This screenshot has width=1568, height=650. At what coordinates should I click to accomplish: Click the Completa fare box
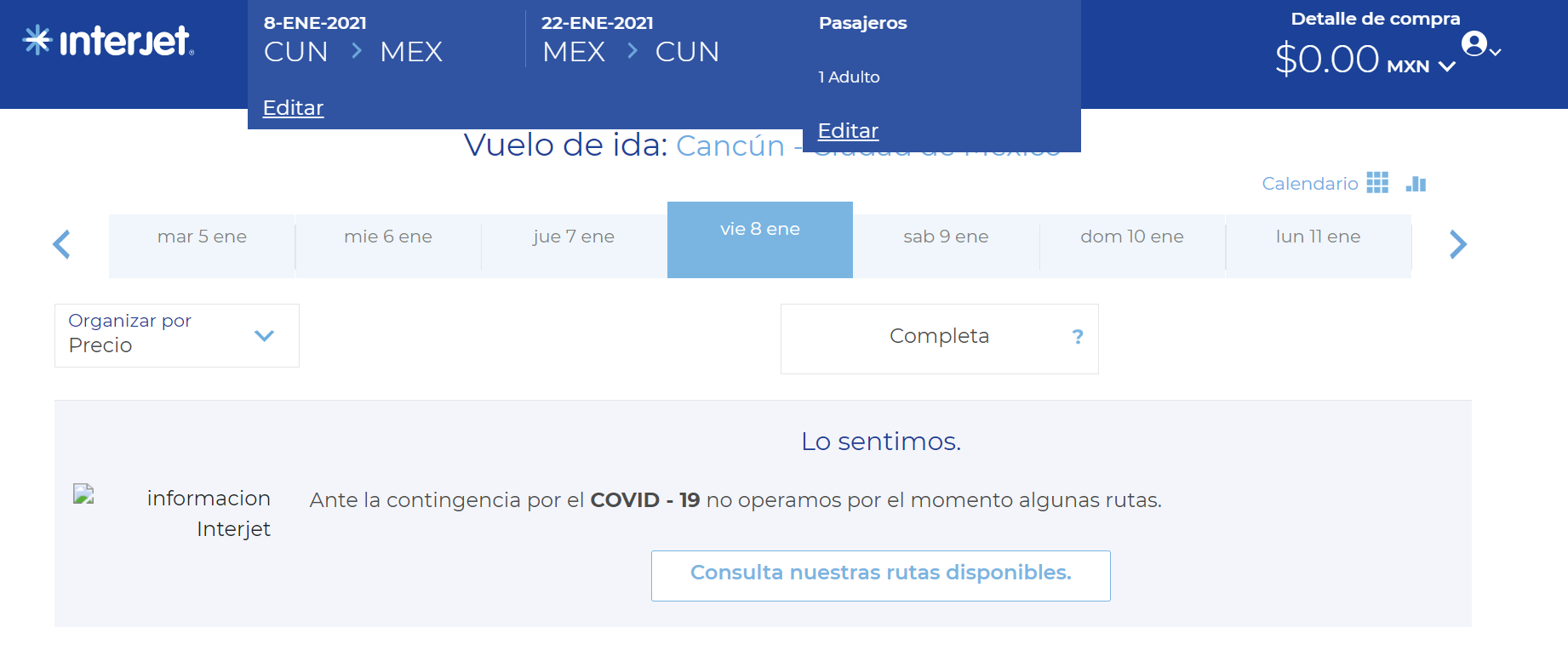tap(940, 339)
